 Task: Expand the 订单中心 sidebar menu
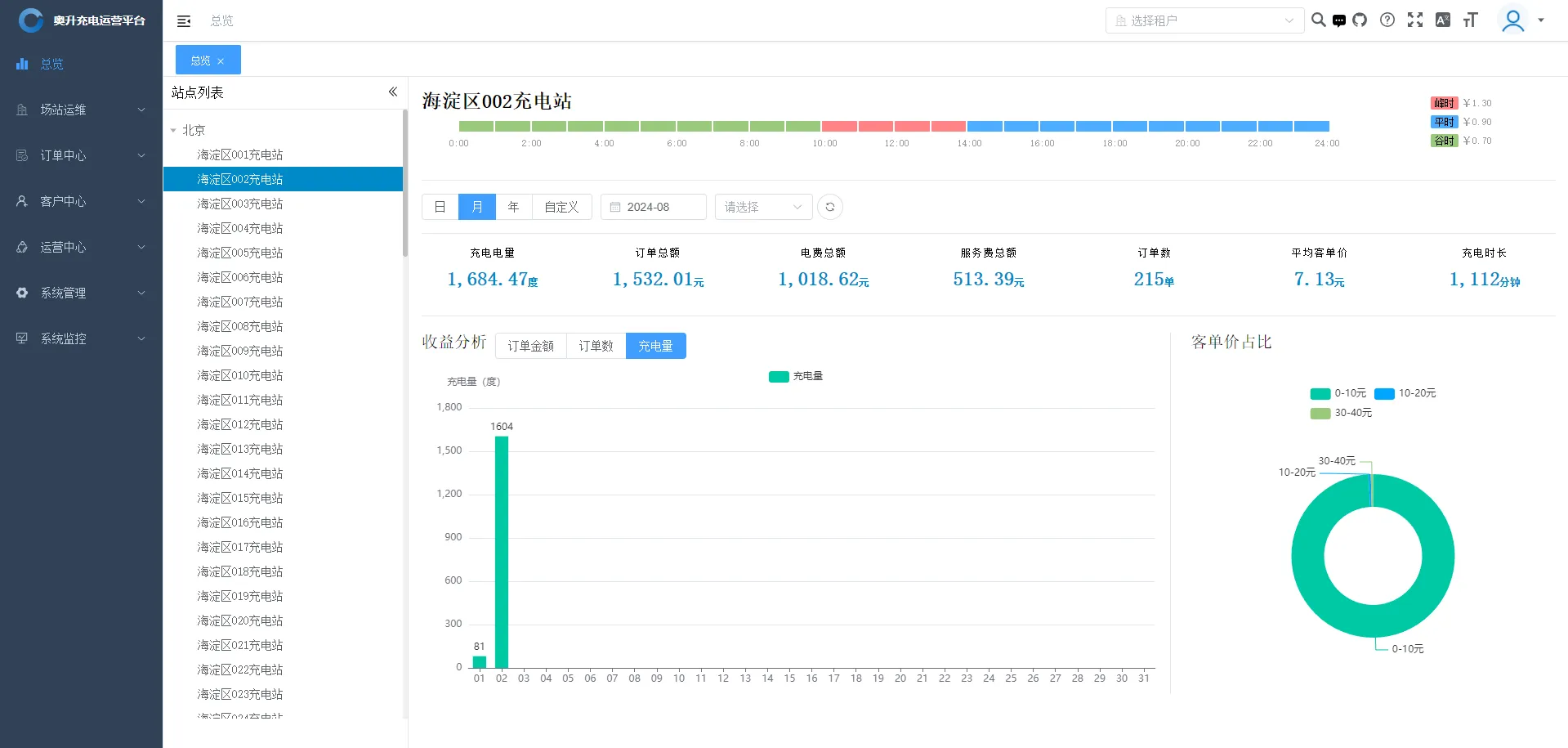point(81,155)
